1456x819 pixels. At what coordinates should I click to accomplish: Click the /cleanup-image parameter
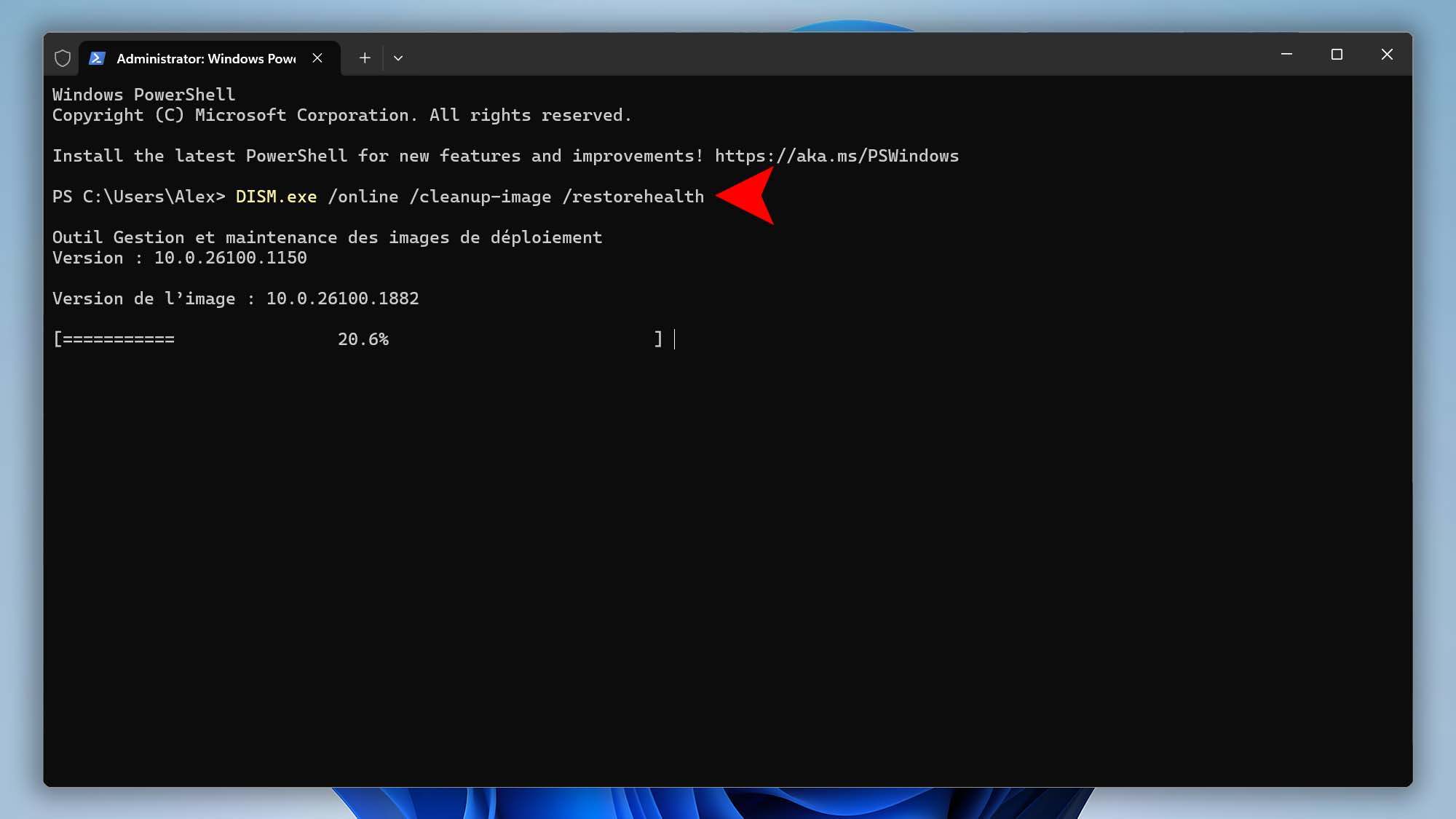coord(480,197)
